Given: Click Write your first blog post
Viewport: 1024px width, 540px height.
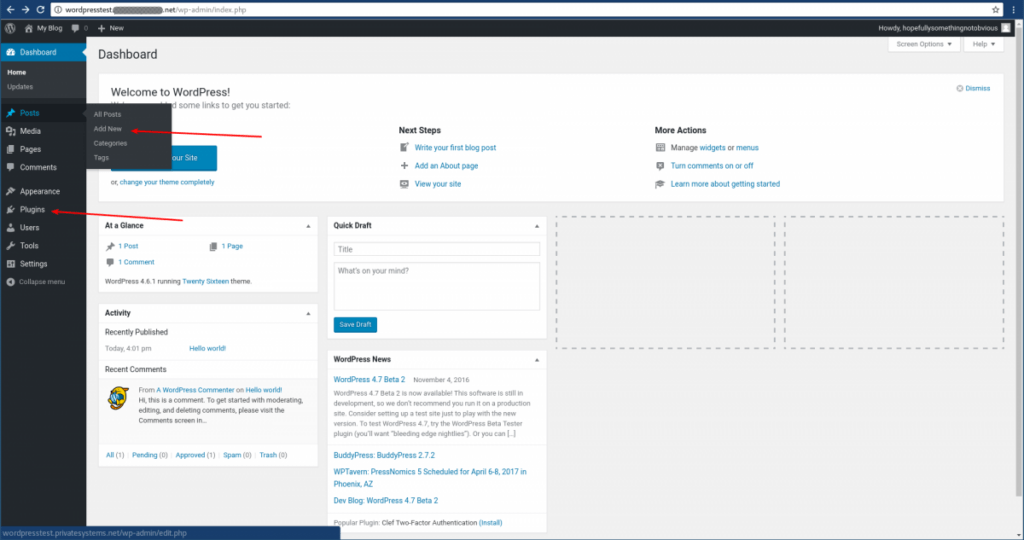Looking at the screenshot, I should point(455,148).
